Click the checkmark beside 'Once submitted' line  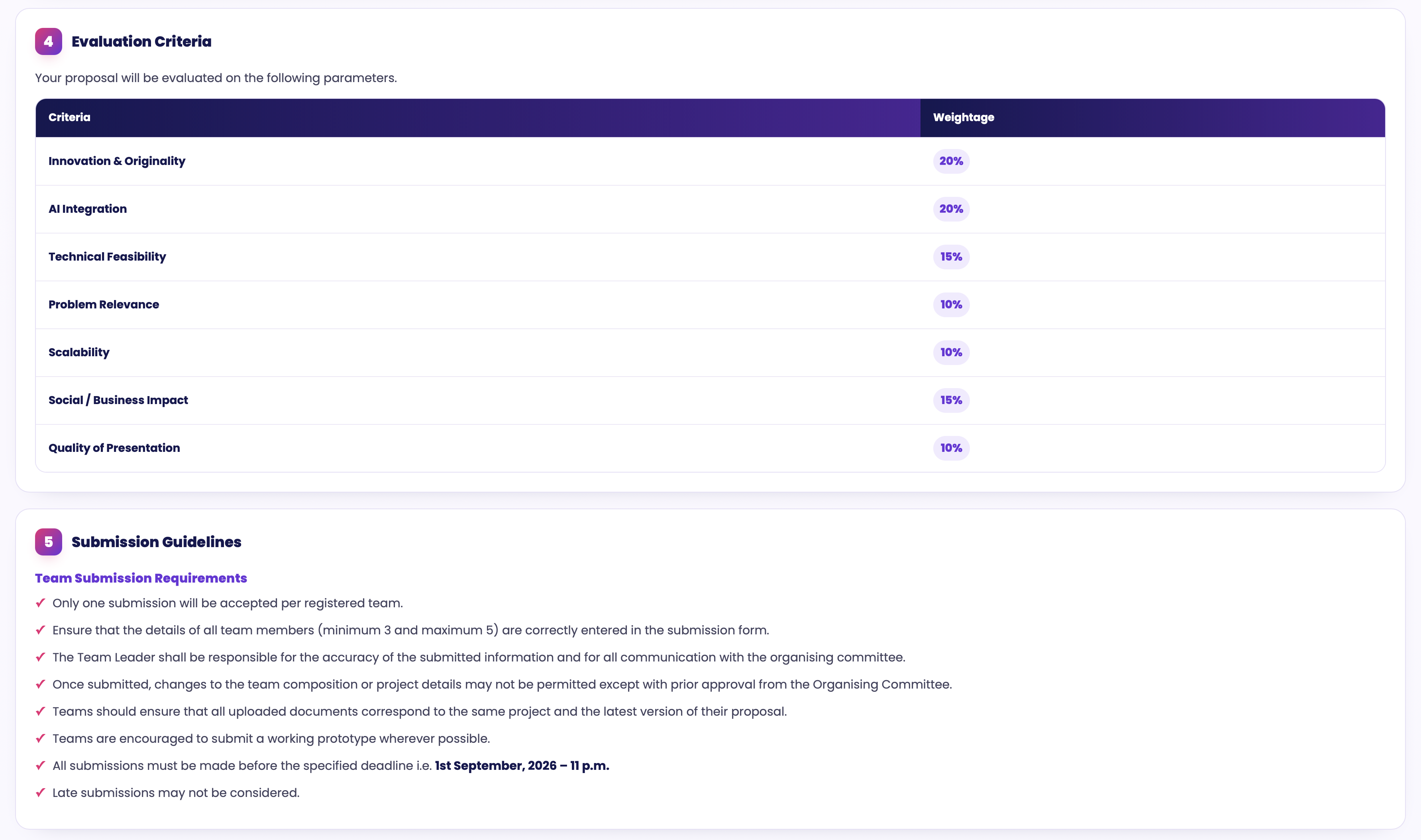pyautogui.click(x=40, y=684)
